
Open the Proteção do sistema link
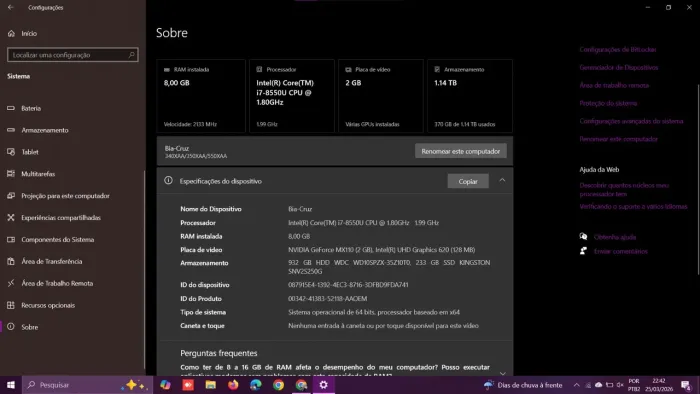tap(608, 103)
